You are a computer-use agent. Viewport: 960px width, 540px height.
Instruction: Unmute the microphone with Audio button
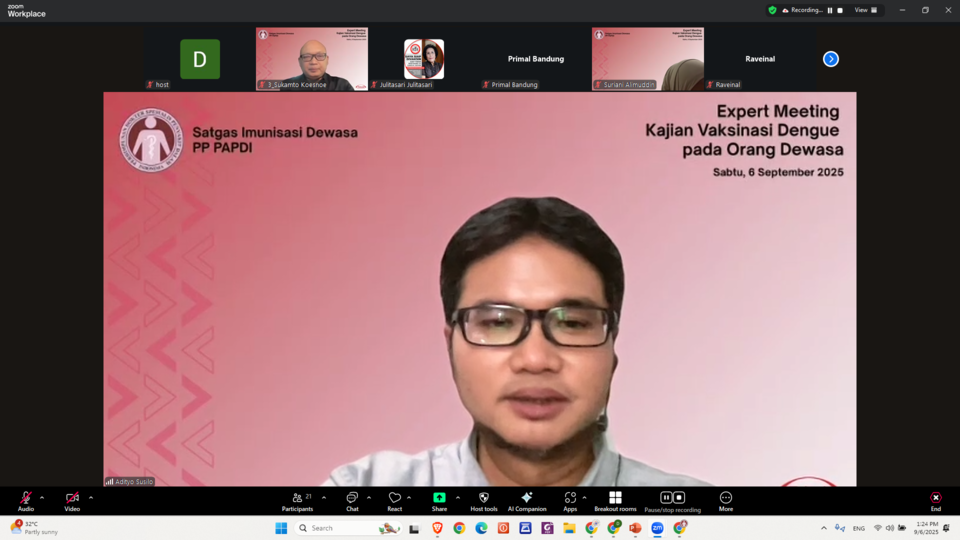25,498
